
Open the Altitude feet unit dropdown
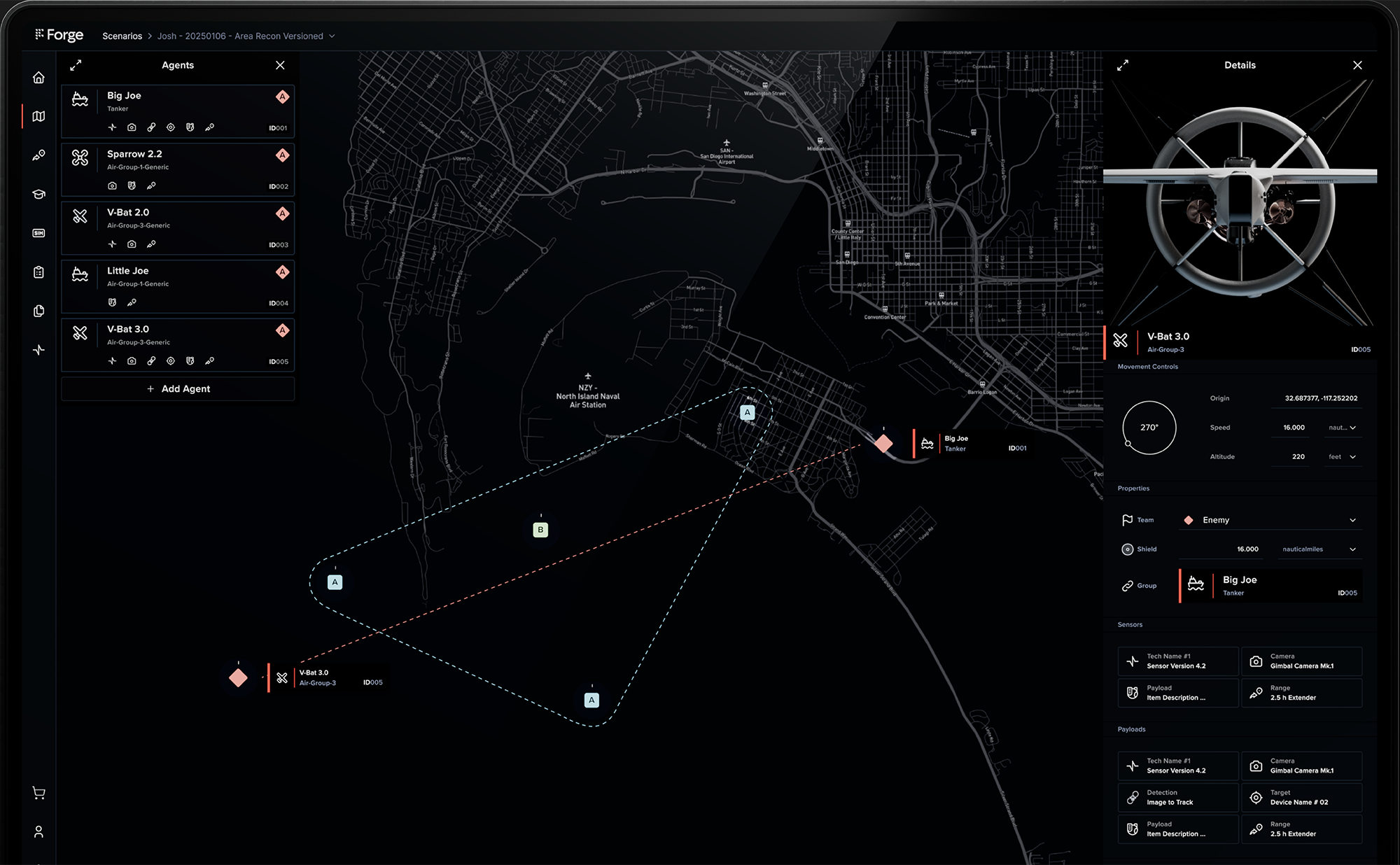click(x=1343, y=457)
